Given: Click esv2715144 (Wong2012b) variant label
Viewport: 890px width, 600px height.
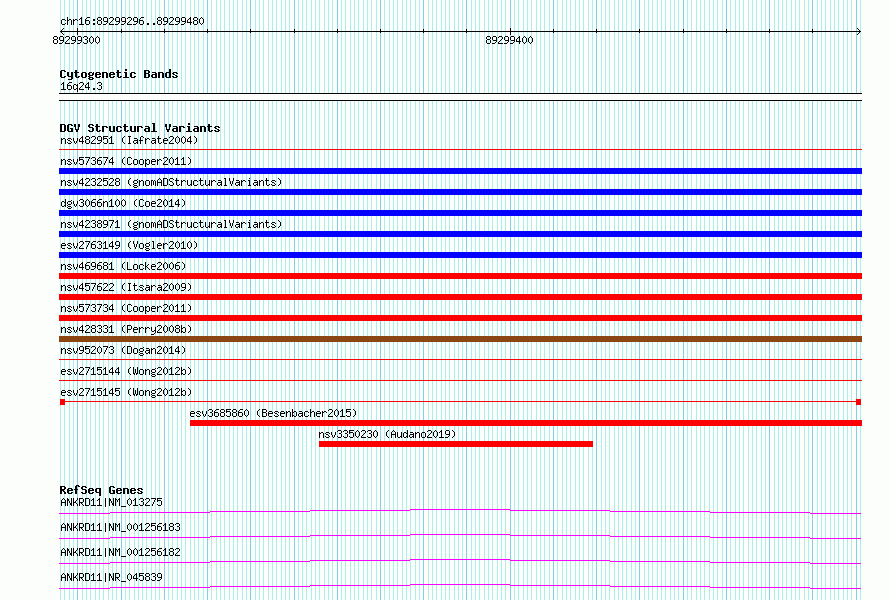Looking at the screenshot, I should tap(126, 371).
